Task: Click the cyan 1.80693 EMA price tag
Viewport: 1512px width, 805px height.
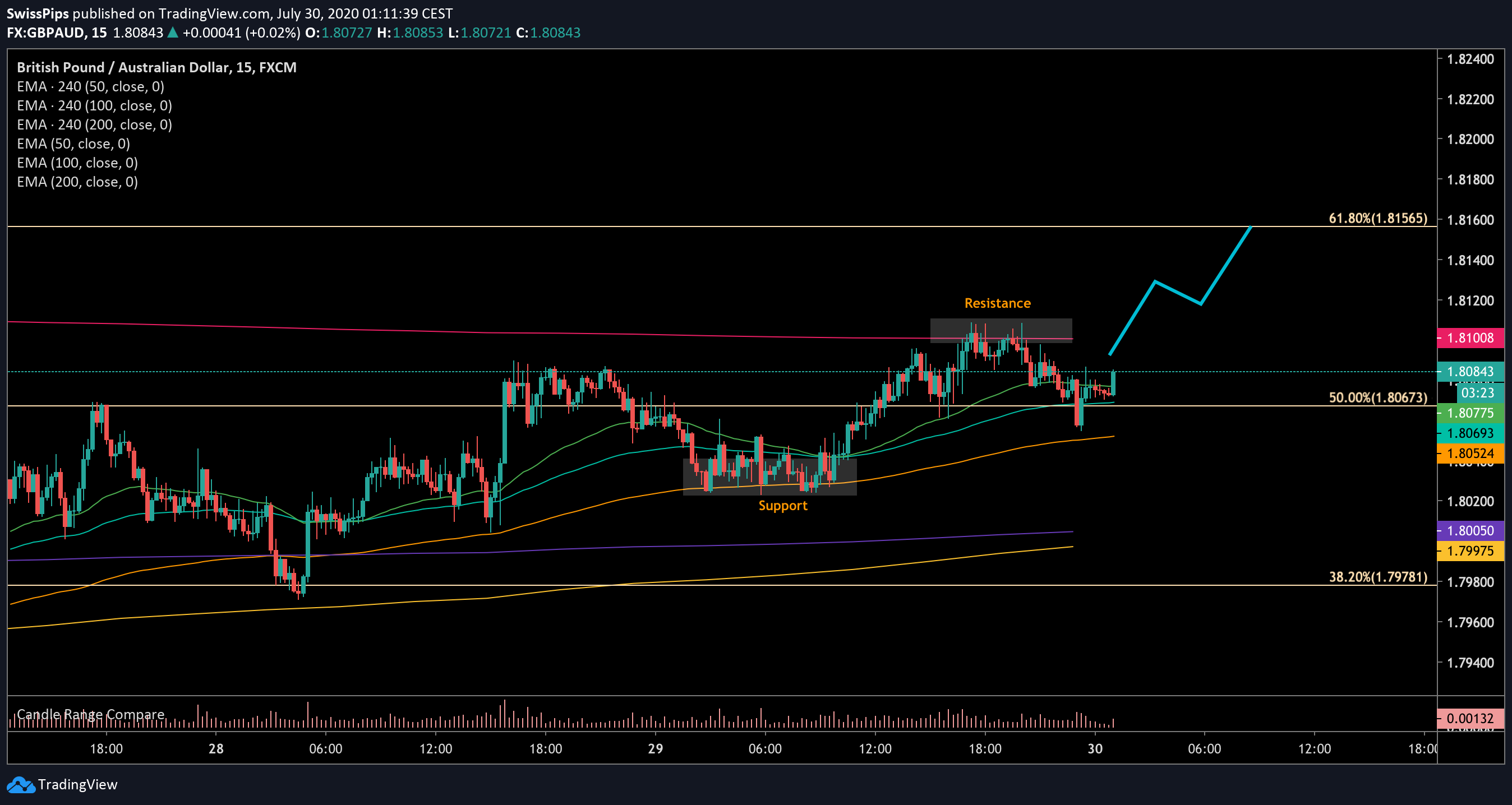Action: point(1470,433)
